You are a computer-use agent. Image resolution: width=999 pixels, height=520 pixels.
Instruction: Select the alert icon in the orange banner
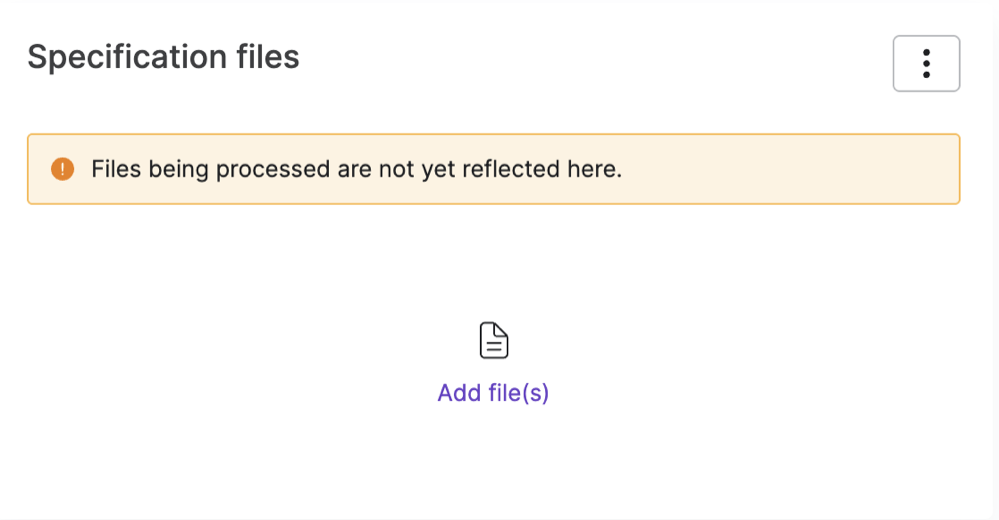[x=62, y=169]
